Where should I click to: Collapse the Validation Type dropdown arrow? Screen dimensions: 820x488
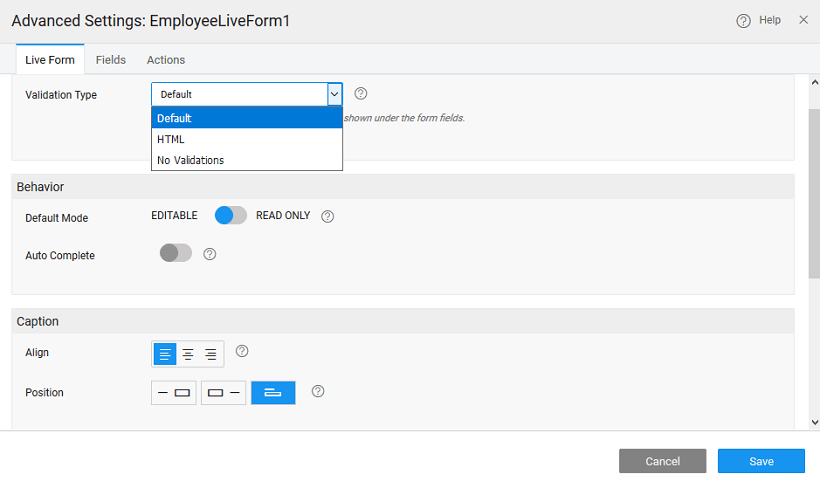[335, 94]
